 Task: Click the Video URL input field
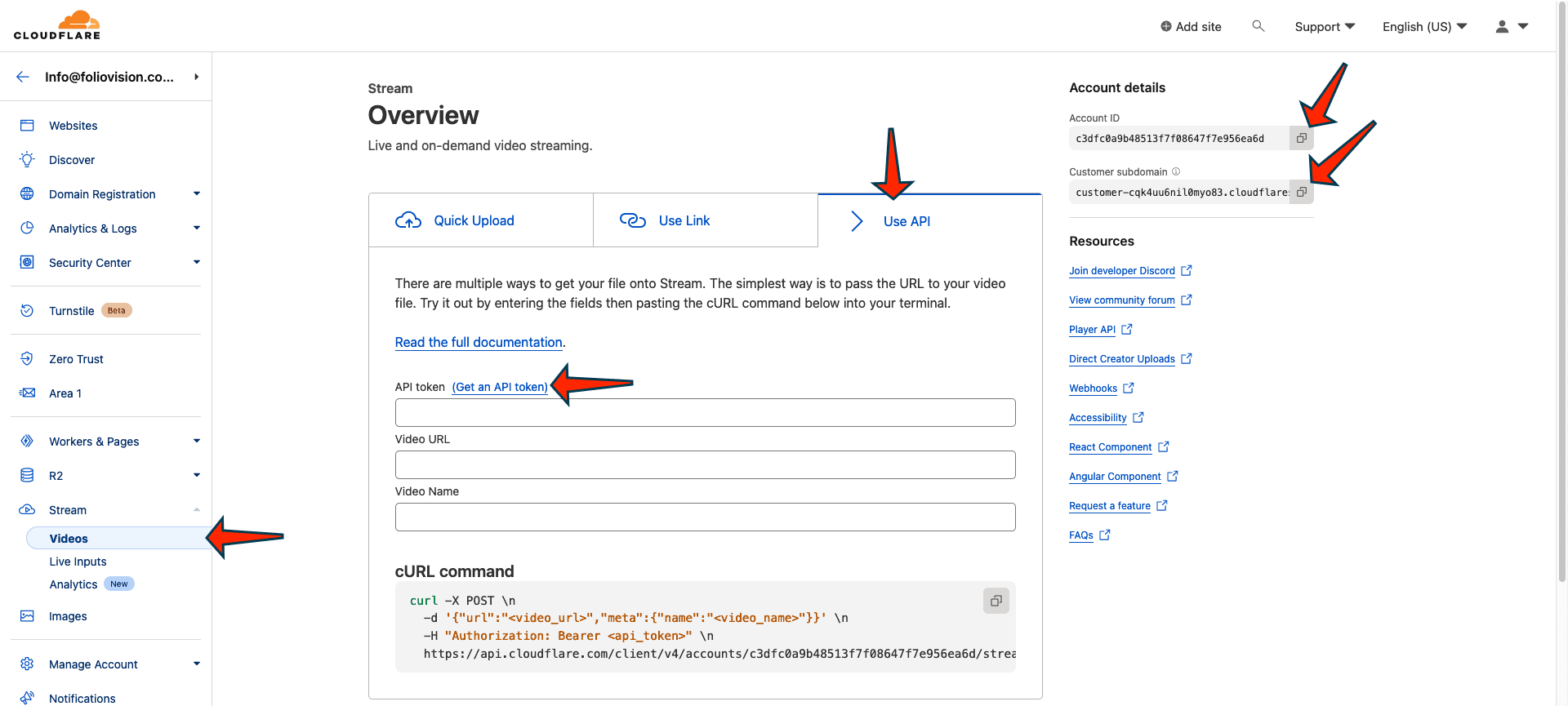click(706, 465)
